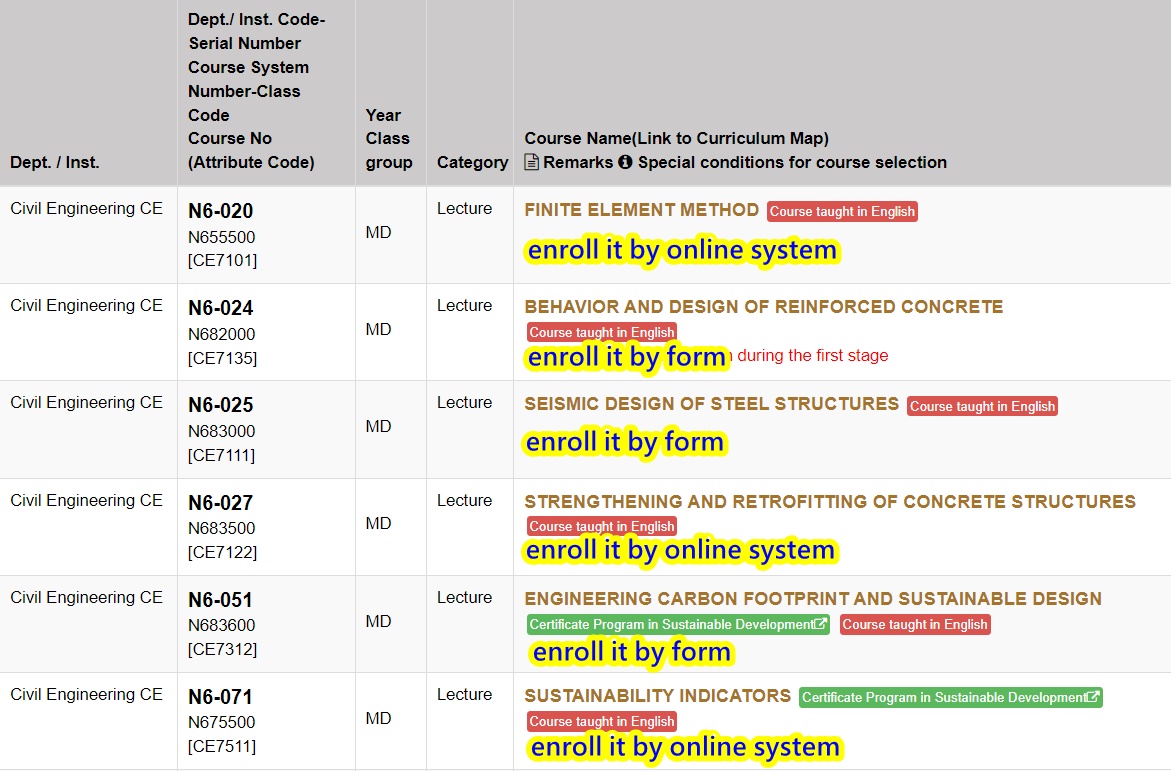Open SEISMIC DESIGN OF STEEL STRUCTURES link

pyautogui.click(x=711, y=404)
